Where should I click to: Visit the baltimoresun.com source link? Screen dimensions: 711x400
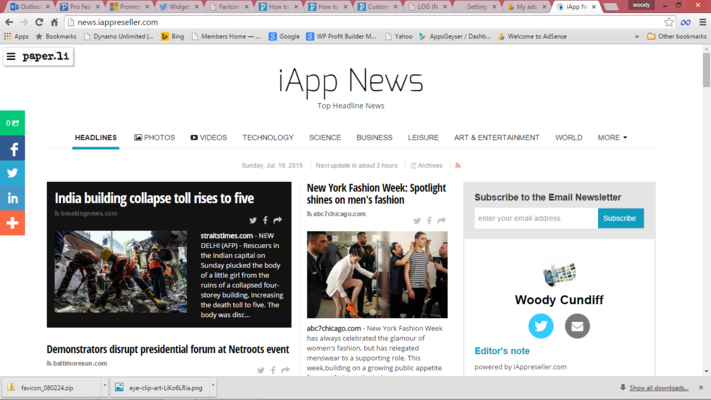pos(80,363)
